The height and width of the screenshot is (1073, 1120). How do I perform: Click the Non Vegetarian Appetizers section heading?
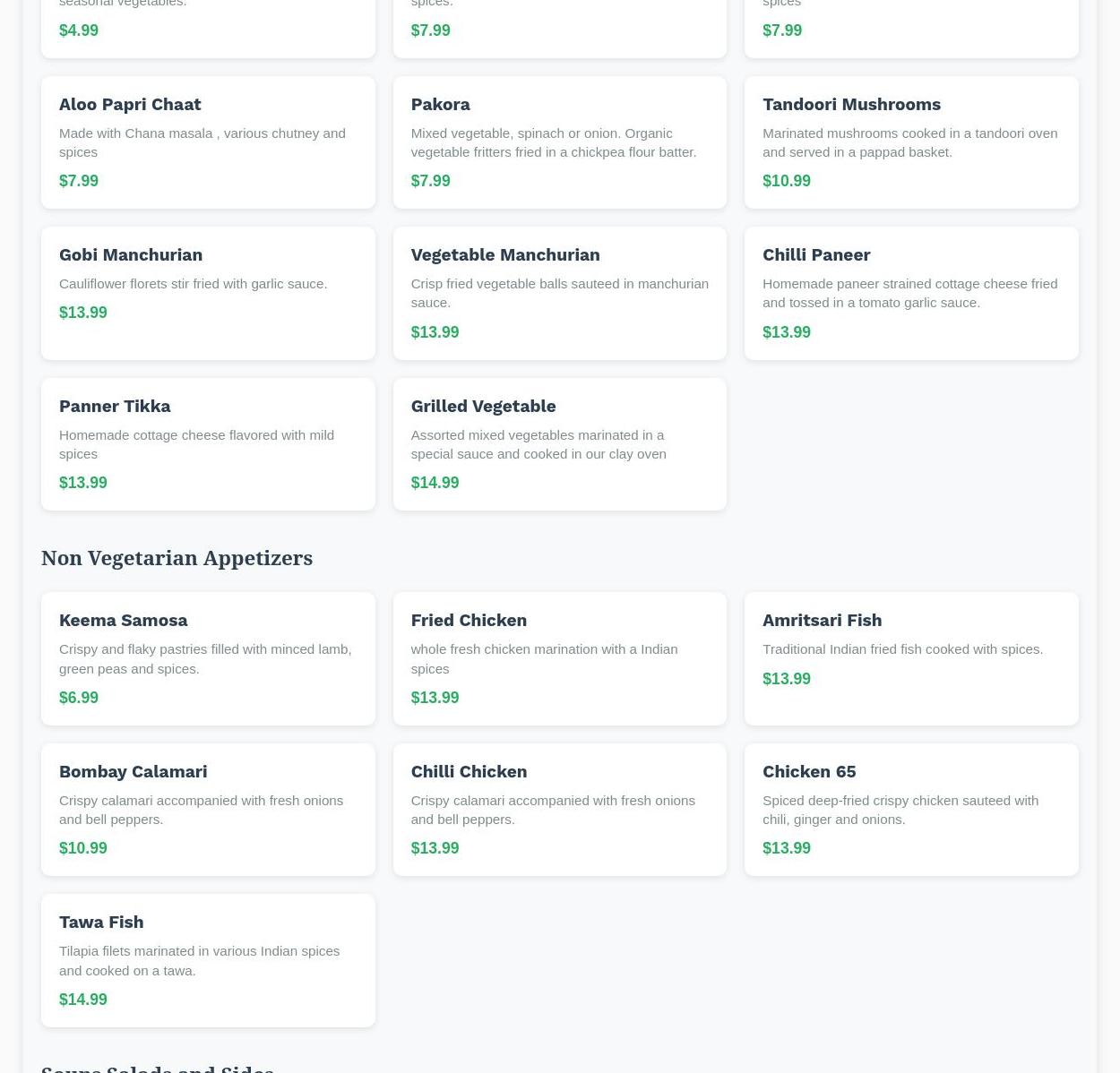(177, 558)
